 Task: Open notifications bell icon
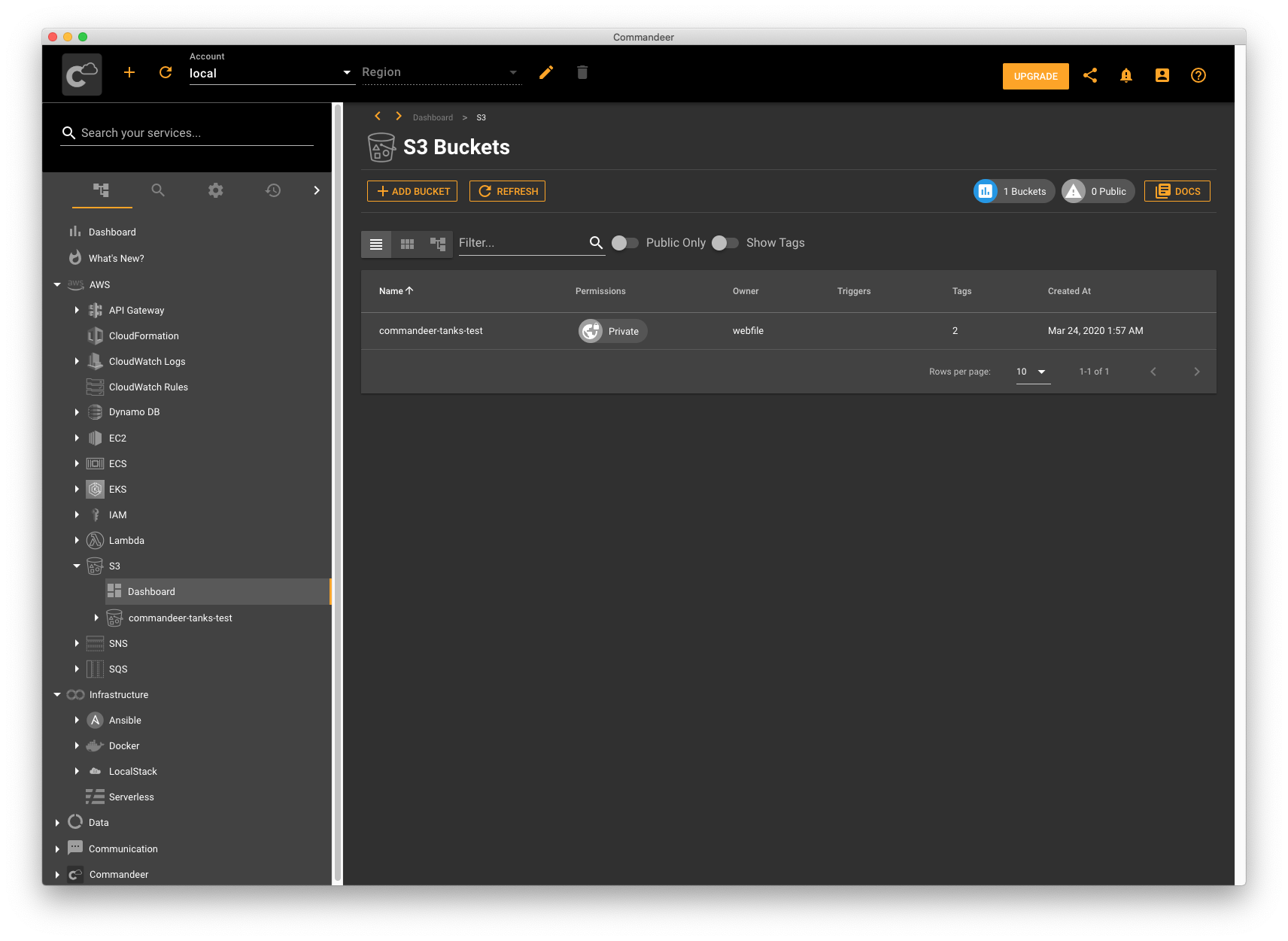tap(1126, 75)
